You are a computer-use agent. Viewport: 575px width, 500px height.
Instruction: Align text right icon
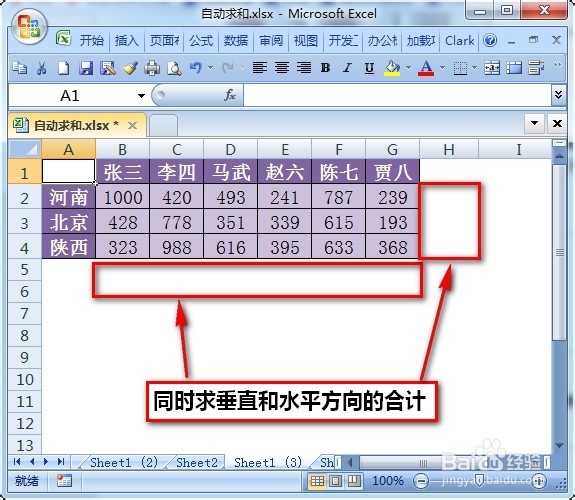304,67
